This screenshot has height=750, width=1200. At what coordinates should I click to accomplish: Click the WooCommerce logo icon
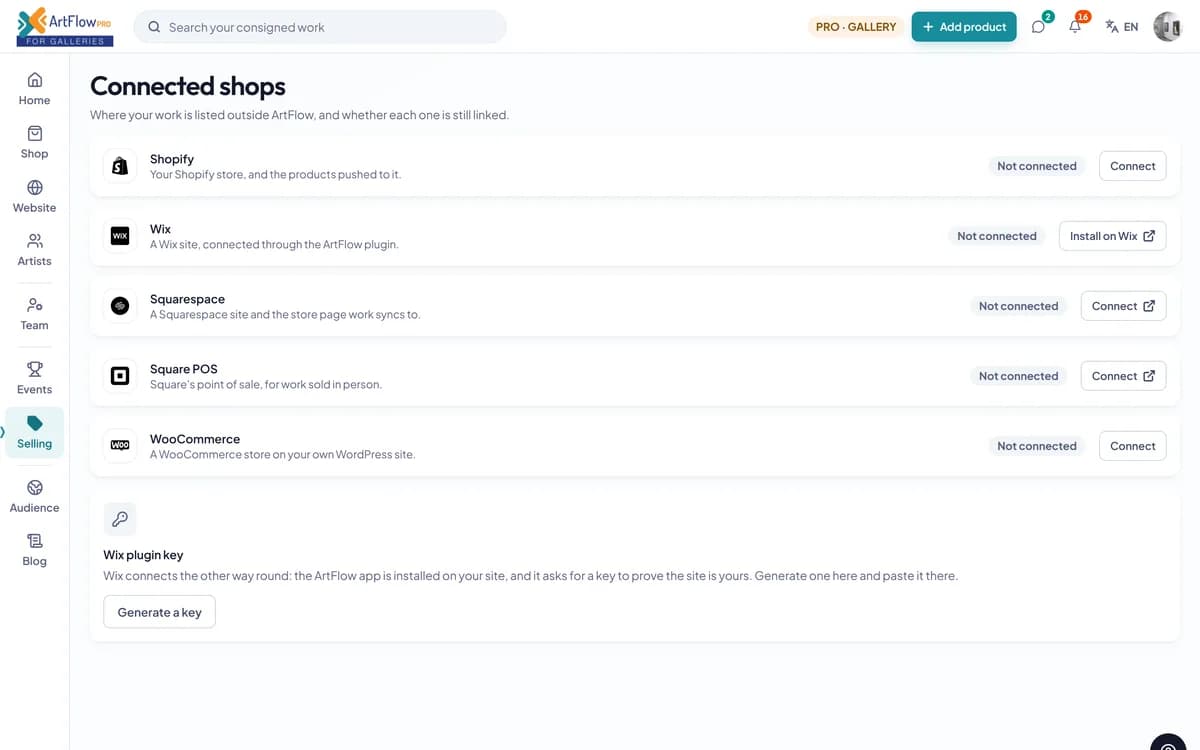tap(120, 446)
